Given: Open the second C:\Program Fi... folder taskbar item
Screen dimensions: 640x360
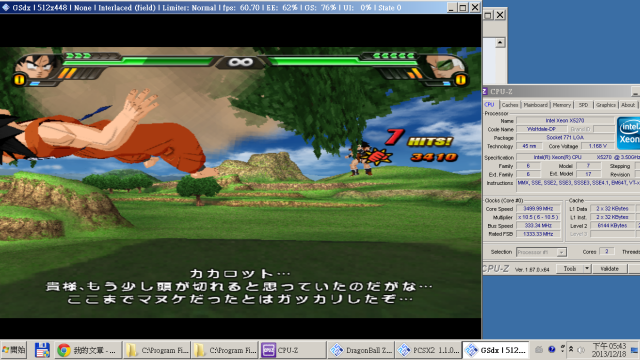Looking at the screenshot, I should 224,350.
